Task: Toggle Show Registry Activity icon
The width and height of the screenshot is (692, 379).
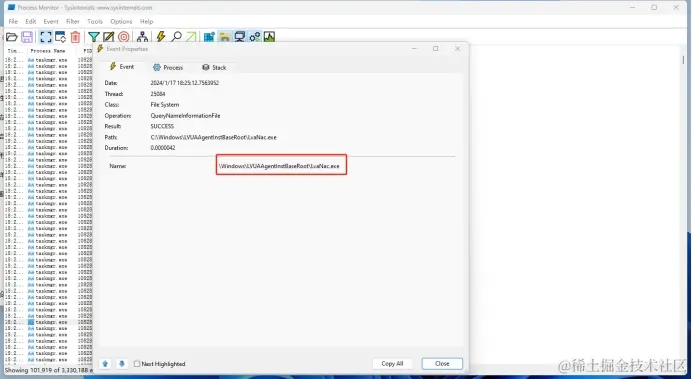Action: [x=209, y=37]
